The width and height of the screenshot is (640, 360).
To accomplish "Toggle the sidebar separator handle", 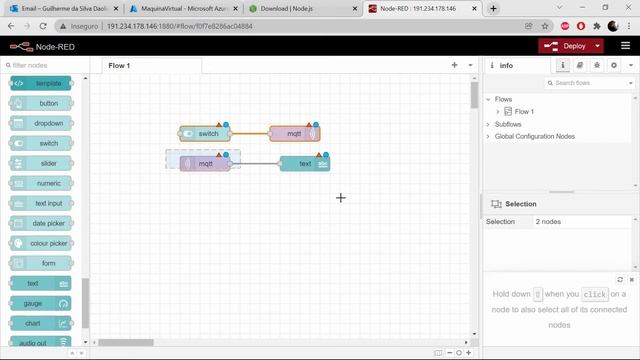I will 481,206.
